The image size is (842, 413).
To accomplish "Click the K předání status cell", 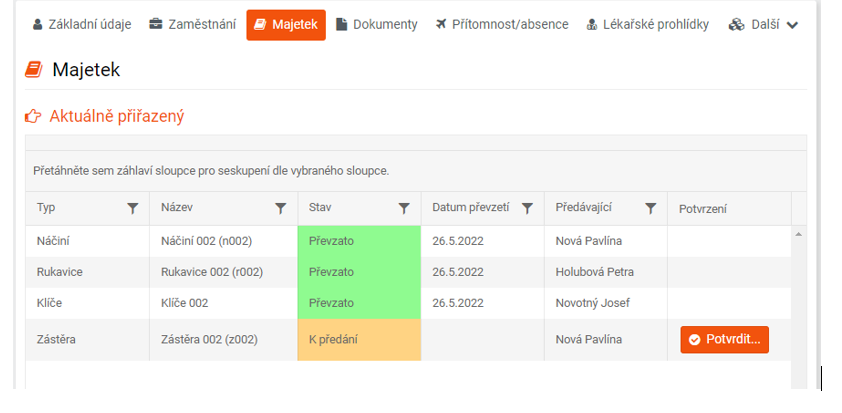I will [x=359, y=339].
